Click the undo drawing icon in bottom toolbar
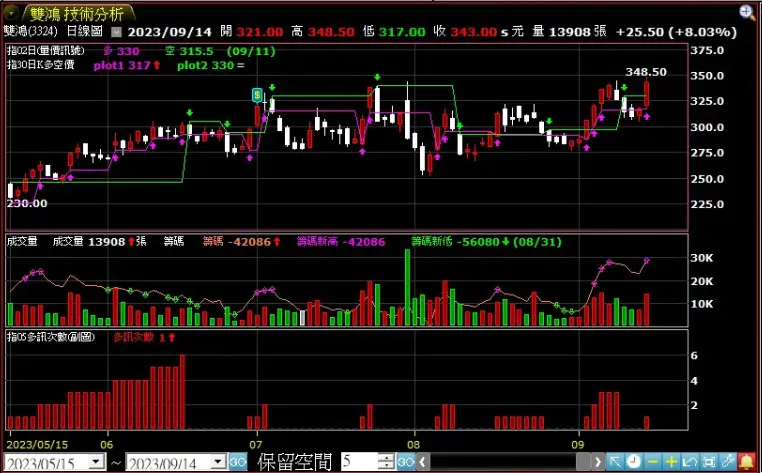The width and height of the screenshot is (762, 473). coord(690,461)
